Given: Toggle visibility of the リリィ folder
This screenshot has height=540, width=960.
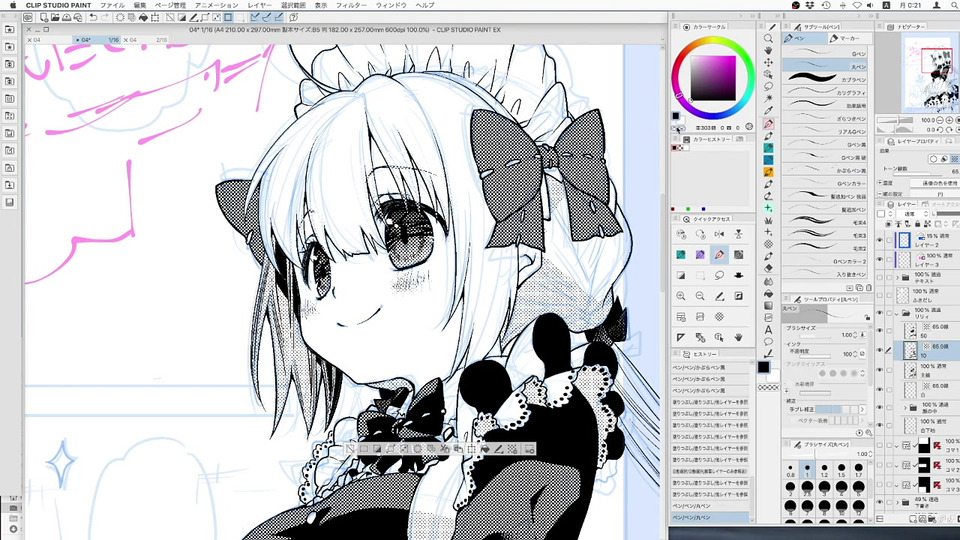Looking at the screenshot, I should point(880,313).
